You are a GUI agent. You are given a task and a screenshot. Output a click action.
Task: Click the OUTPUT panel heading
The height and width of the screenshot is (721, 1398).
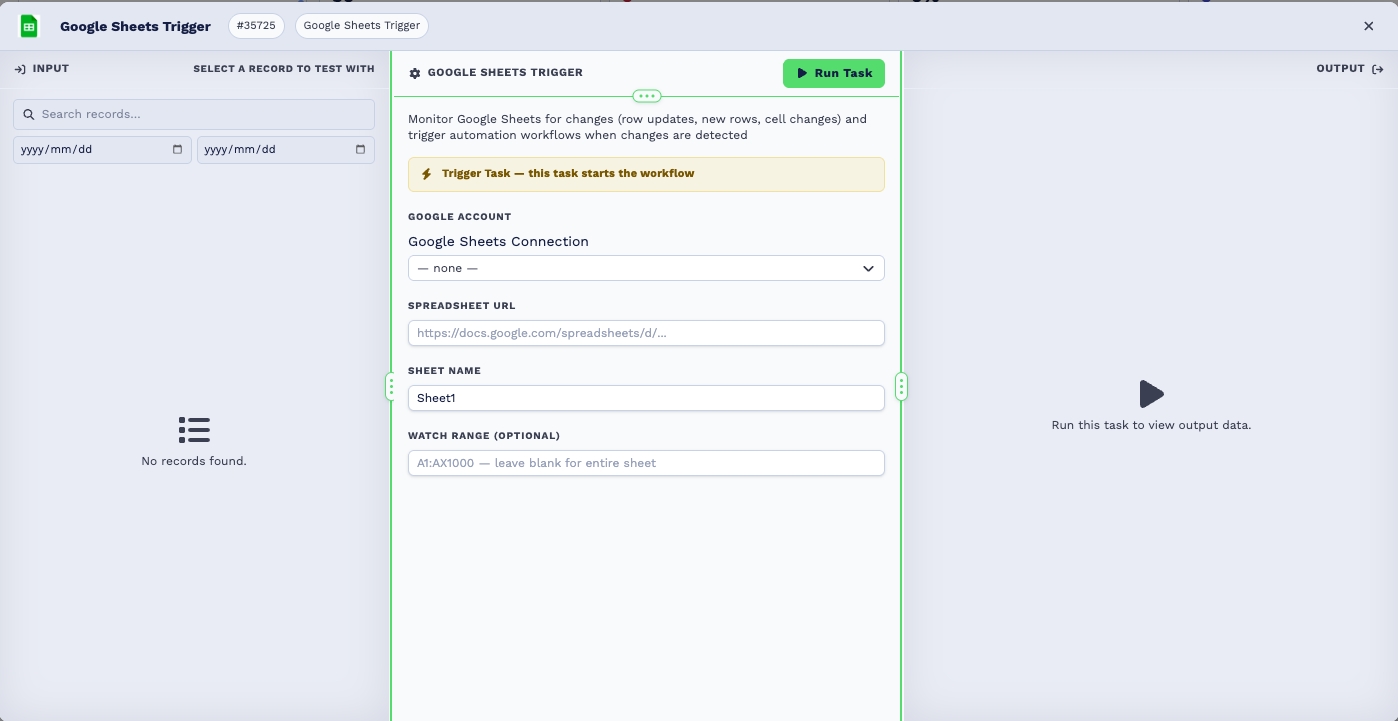tap(1340, 69)
